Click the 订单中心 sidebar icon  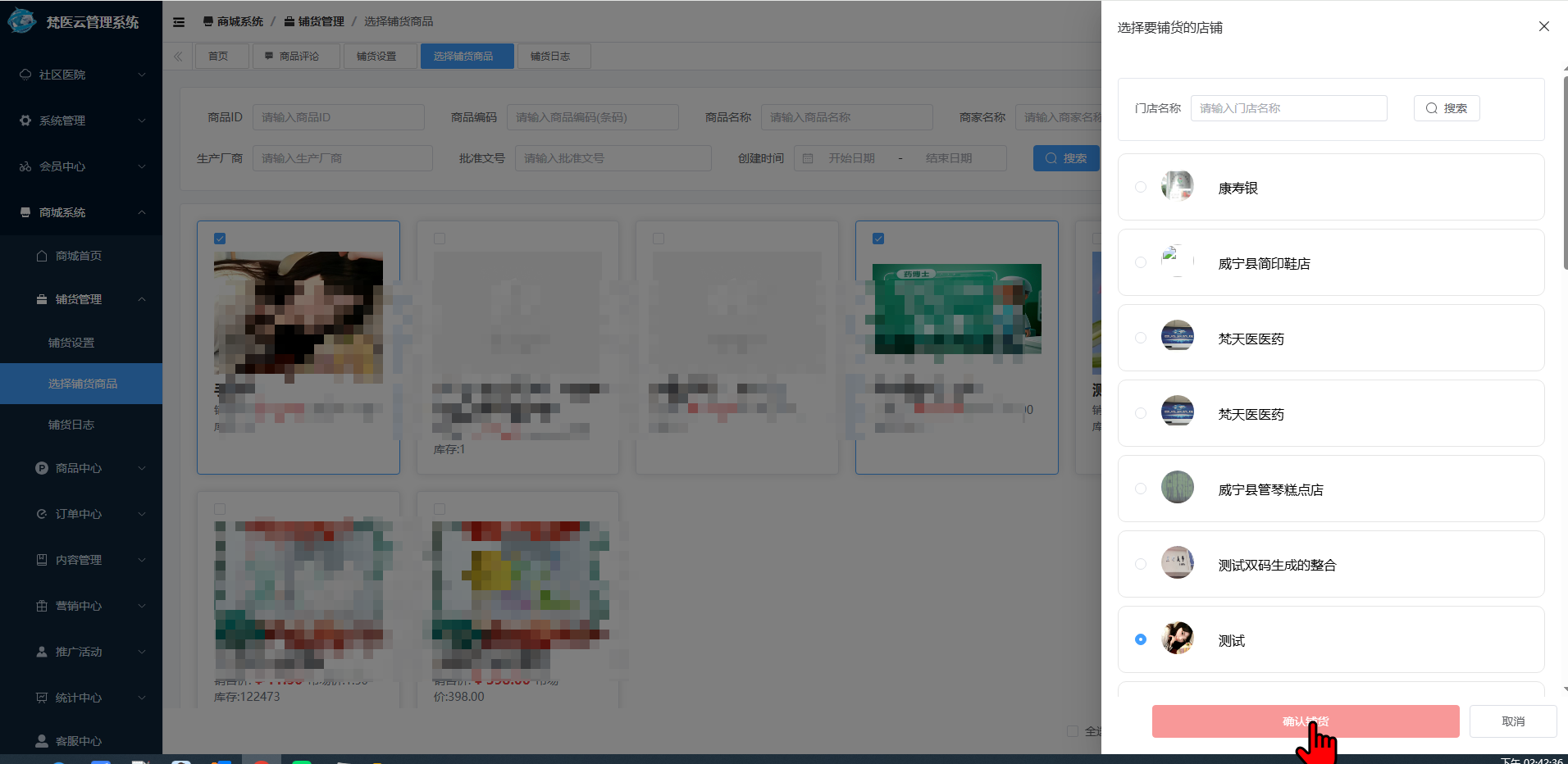42,514
